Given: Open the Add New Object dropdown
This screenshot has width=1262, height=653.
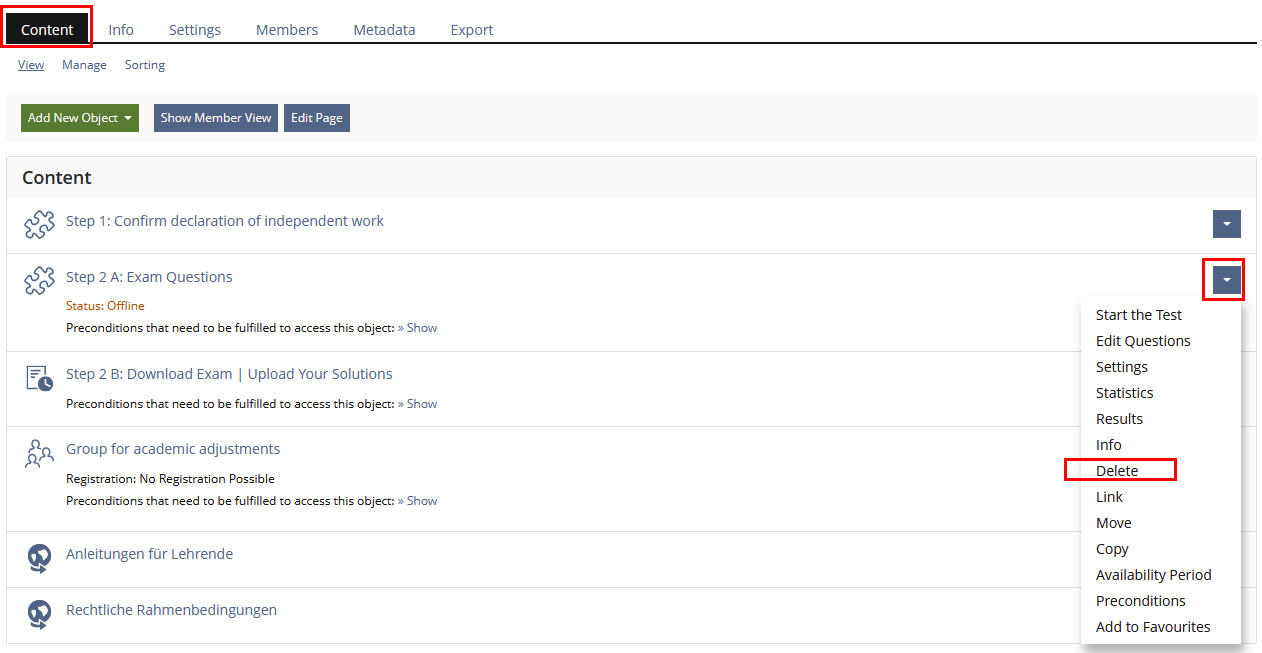Looking at the screenshot, I should [79, 118].
